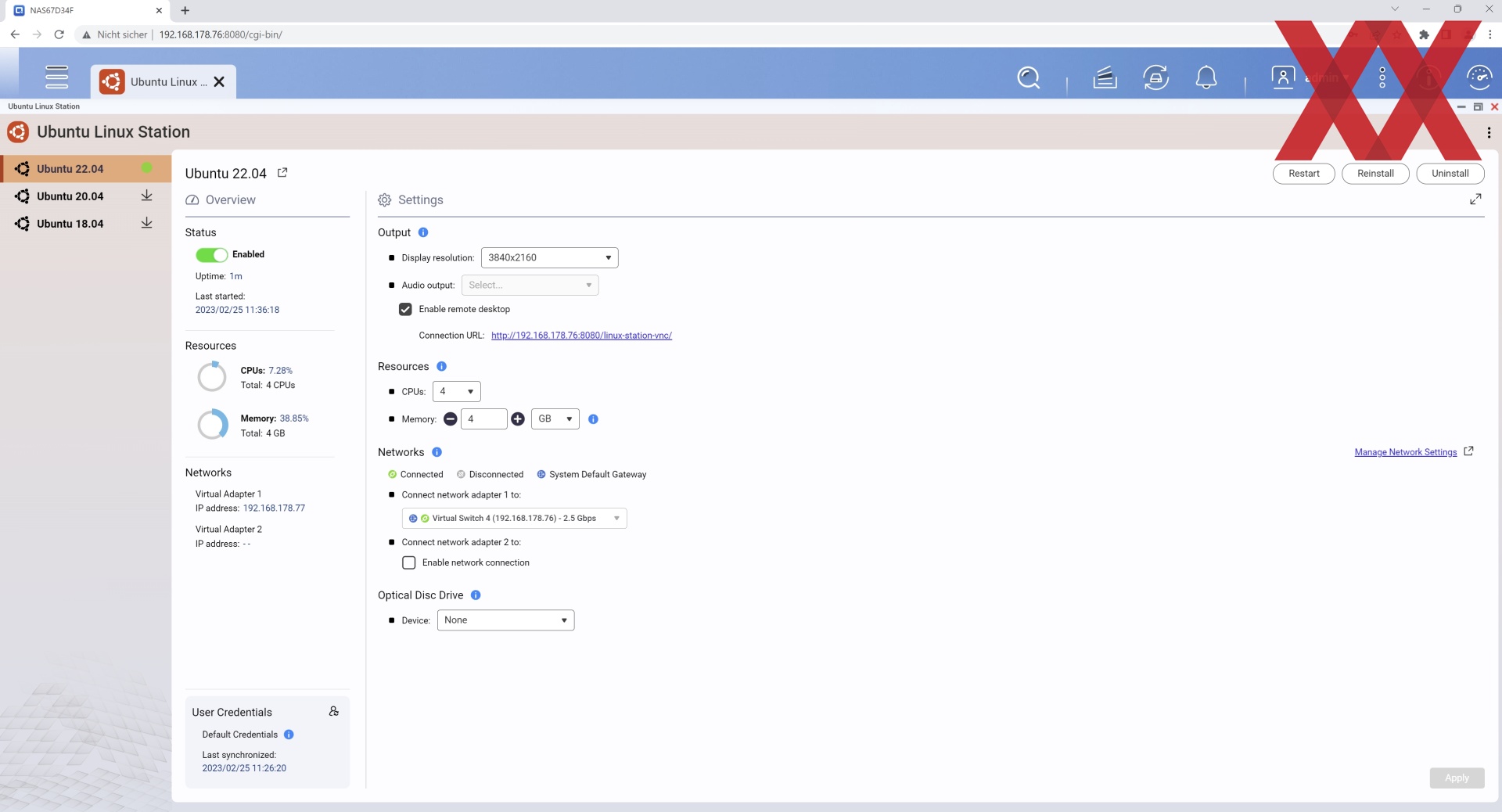Open the Display resolution dropdown
Image resolution: width=1502 pixels, height=812 pixels.
coord(549,257)
